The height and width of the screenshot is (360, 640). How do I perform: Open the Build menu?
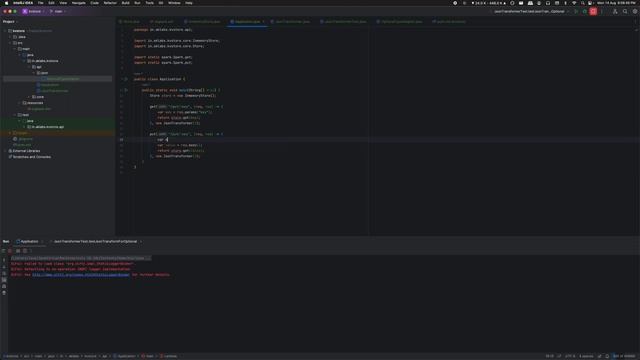click(x=125, y=3)
